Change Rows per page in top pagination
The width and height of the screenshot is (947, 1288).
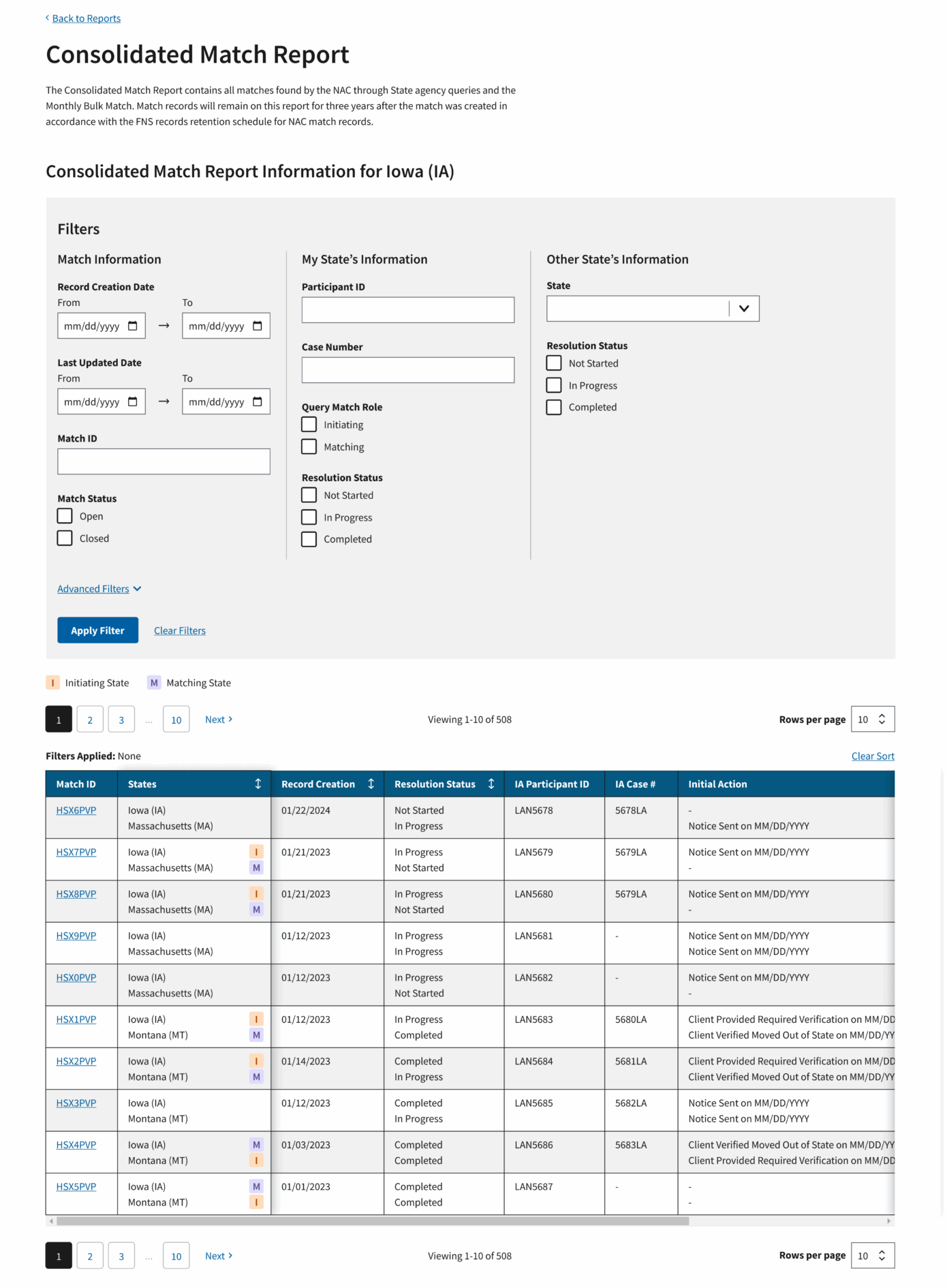pos(872,719)
